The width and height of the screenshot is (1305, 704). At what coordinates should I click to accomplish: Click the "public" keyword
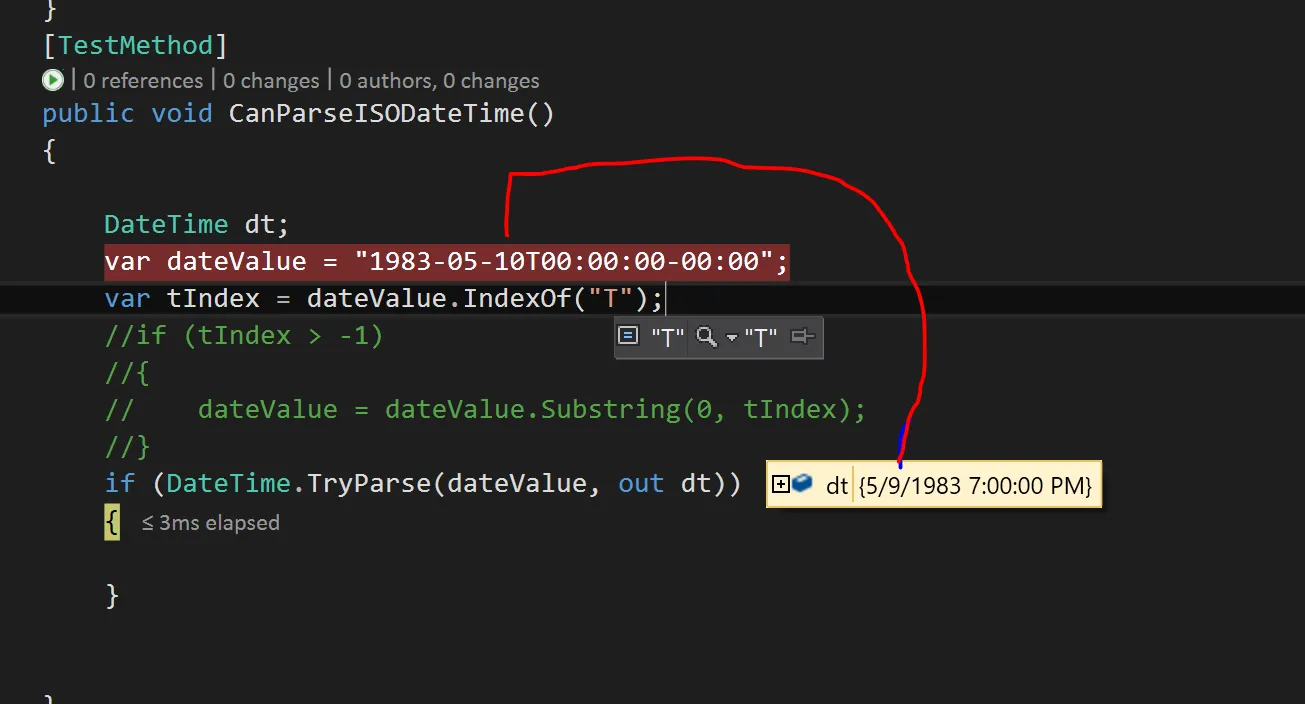click(x=88, y=113)
